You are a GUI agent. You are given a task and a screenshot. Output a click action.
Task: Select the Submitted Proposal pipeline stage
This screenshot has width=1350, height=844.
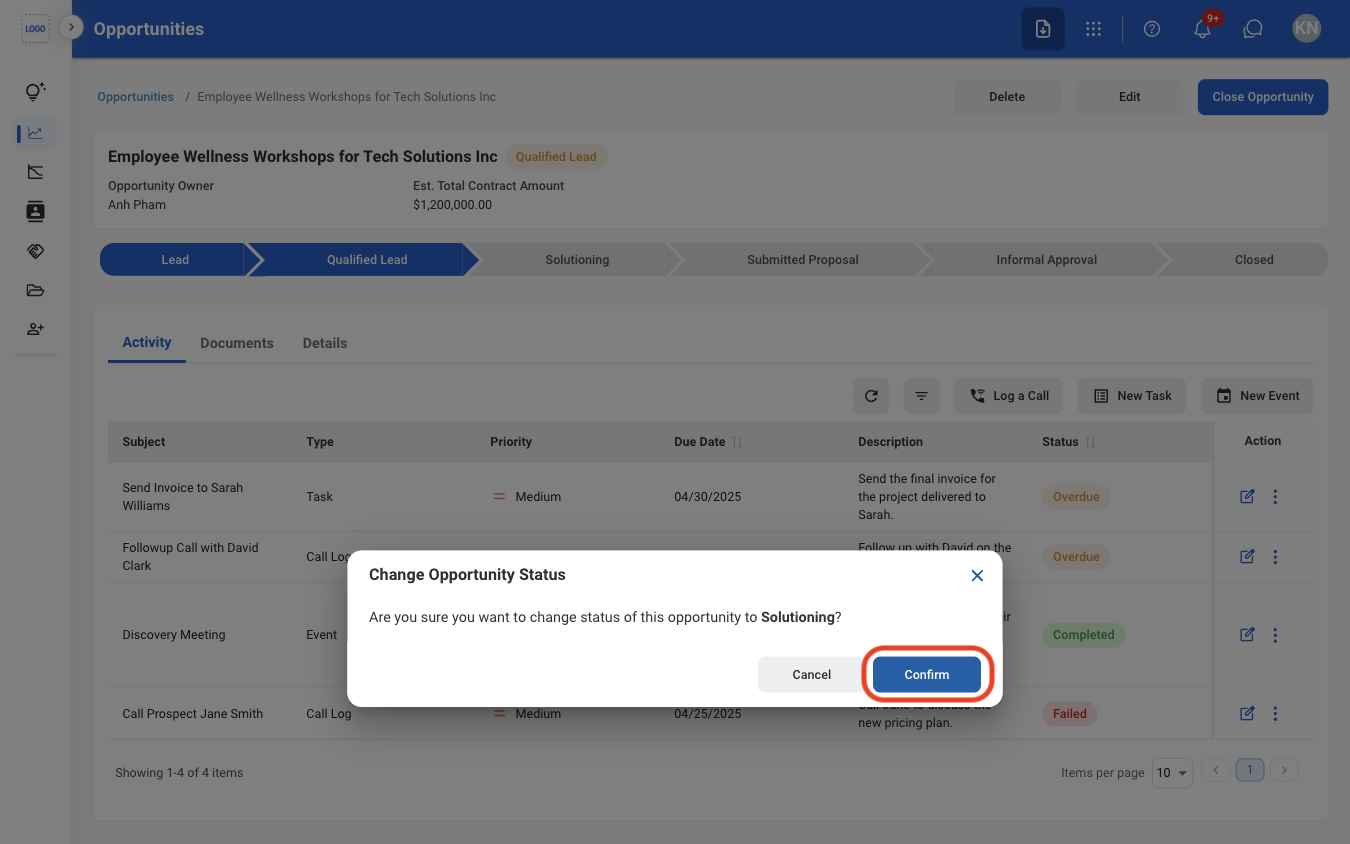coord(802,260)
